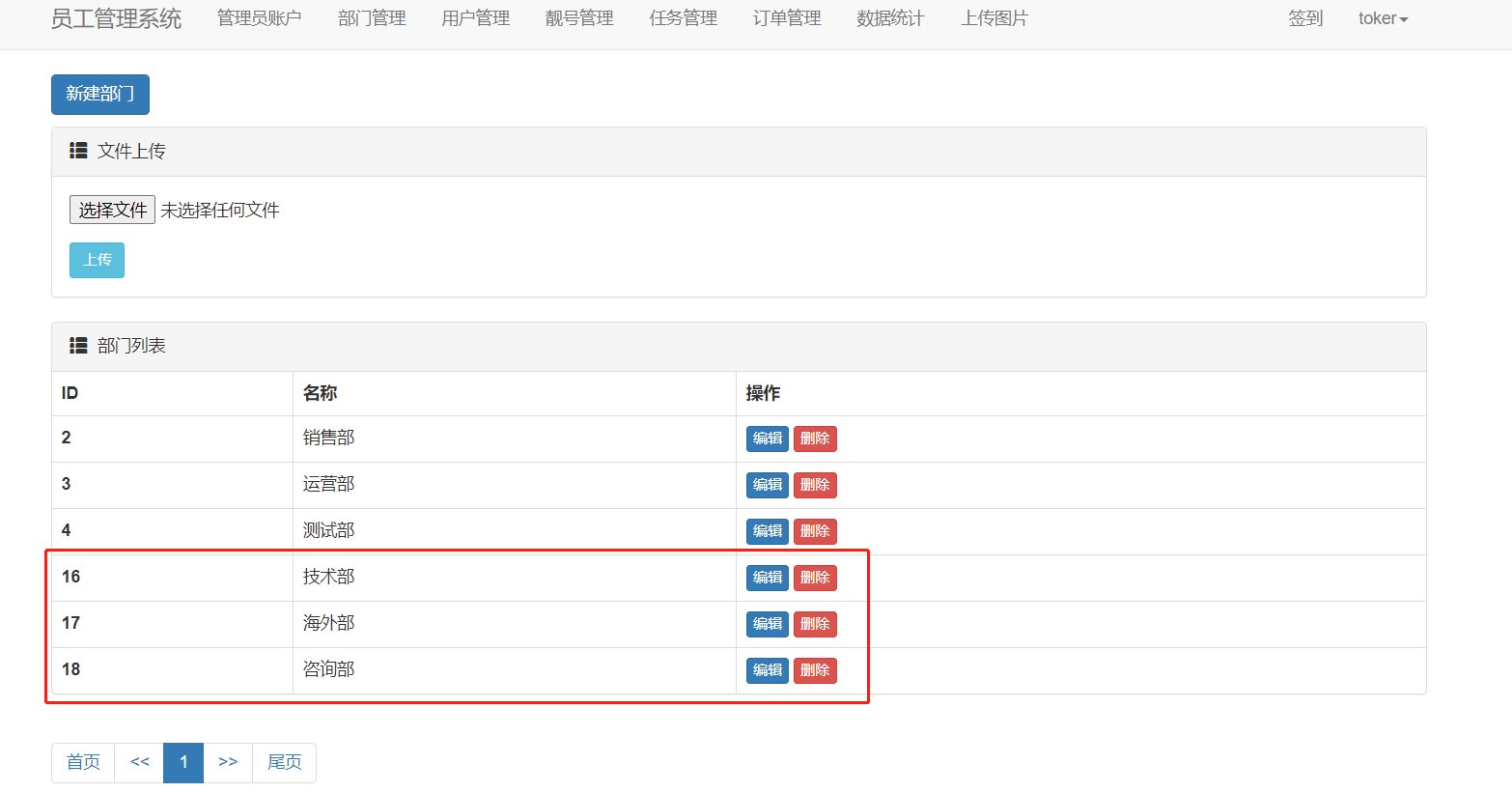Switch to 任务管理 page
This screenshot has width=1512, height=793.
[x=683, y=18]
